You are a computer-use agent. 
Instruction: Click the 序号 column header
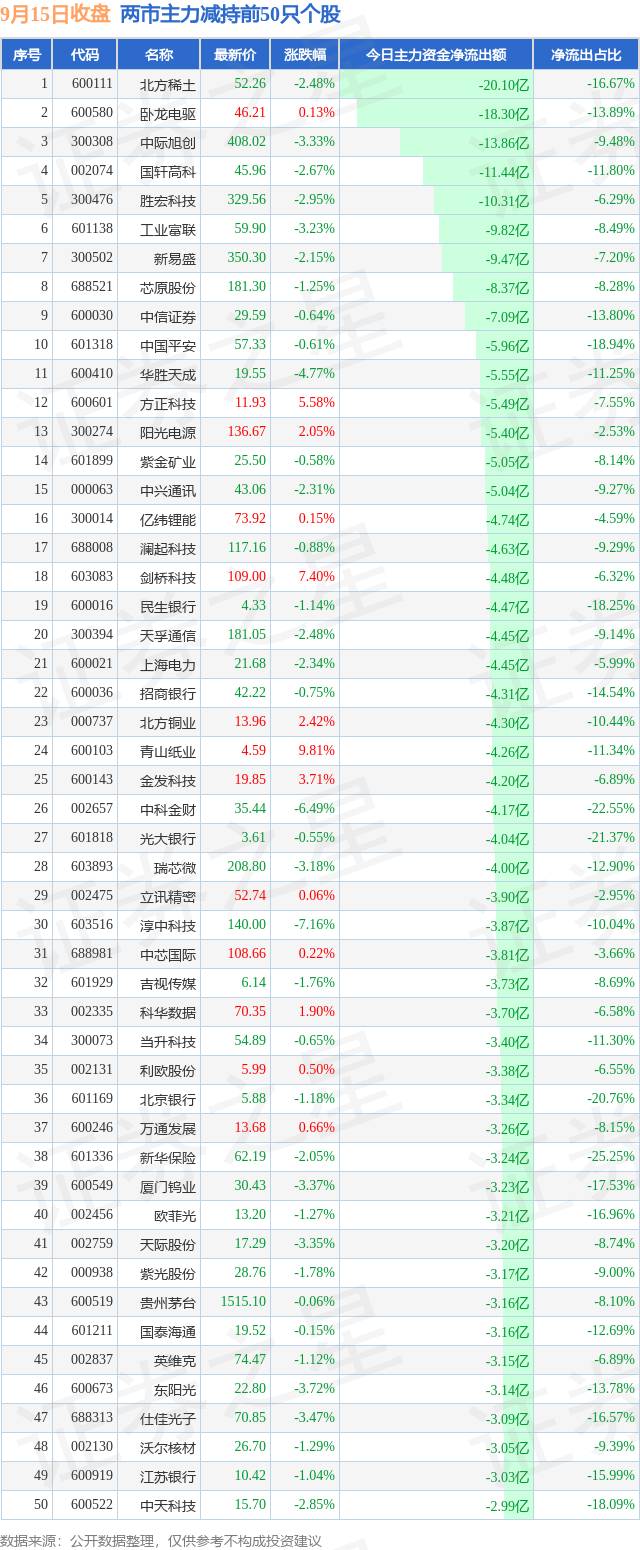pos(27,55)
